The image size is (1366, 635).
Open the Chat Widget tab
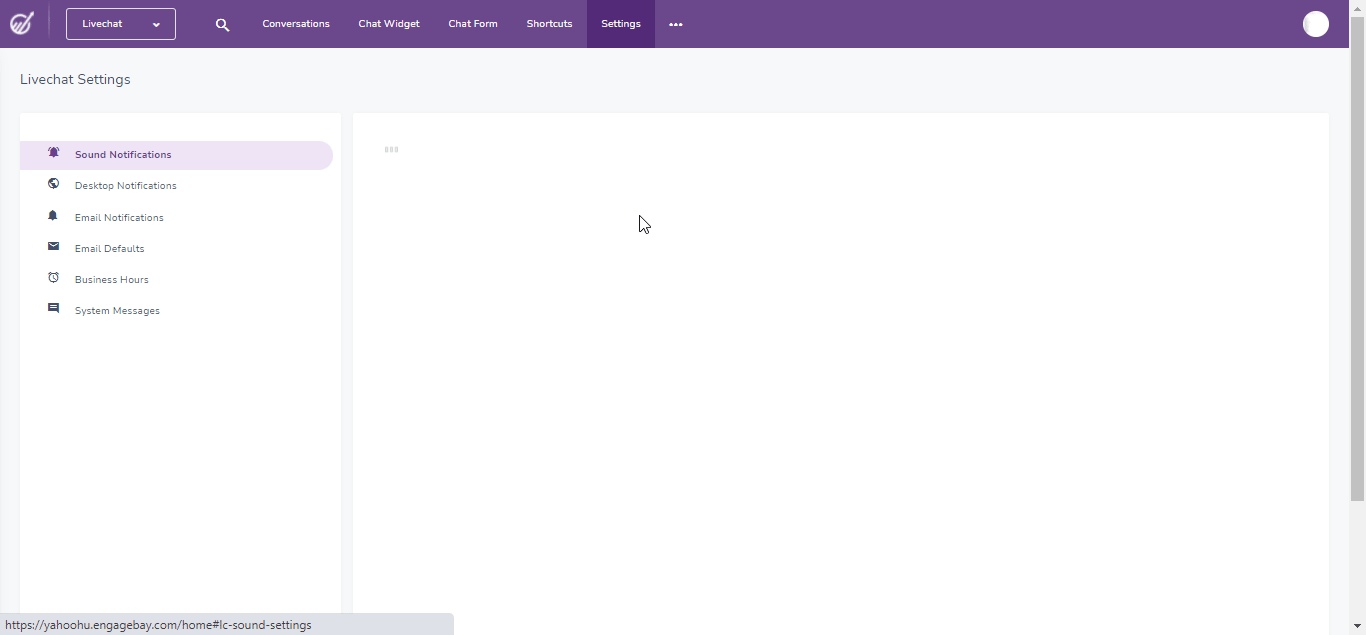click(x=389, y=24)
